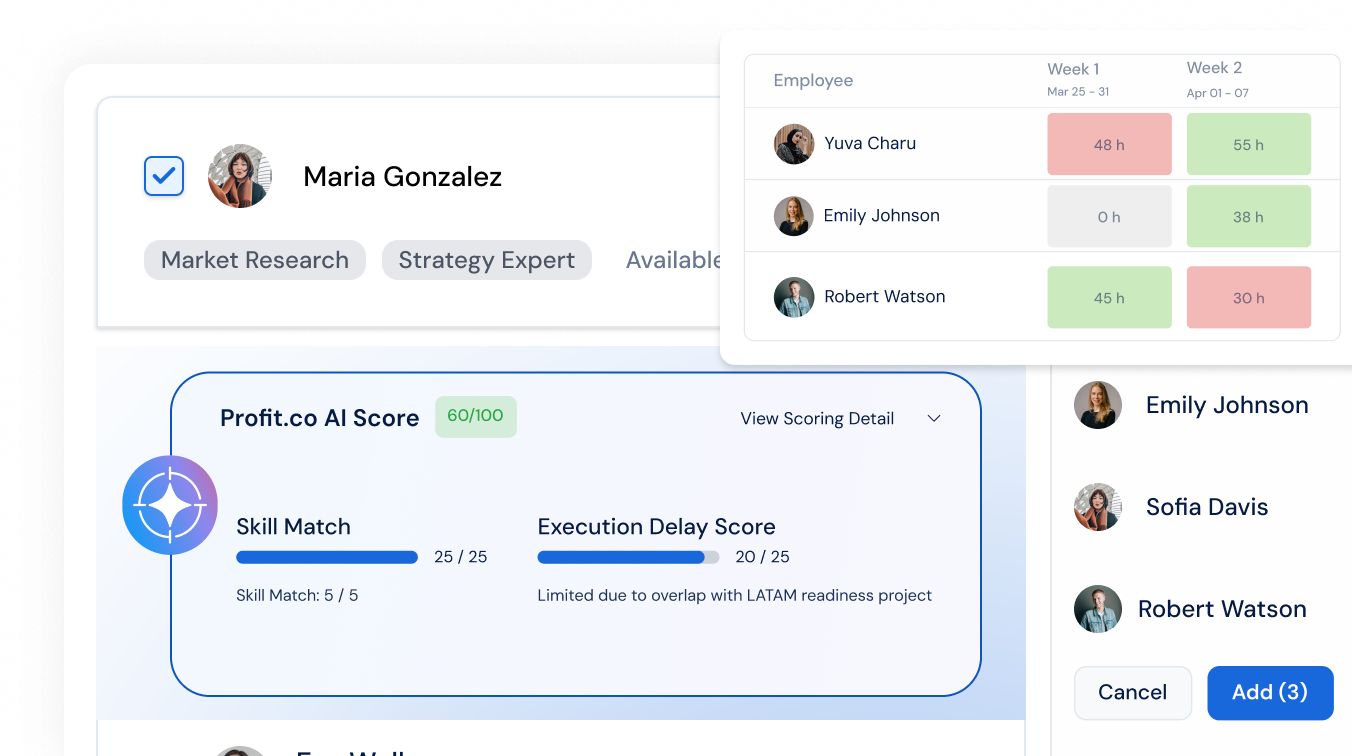Click the 25 / 25 skill match value
The width and height of the screenshot is (1352, 756).
(460, 557)
